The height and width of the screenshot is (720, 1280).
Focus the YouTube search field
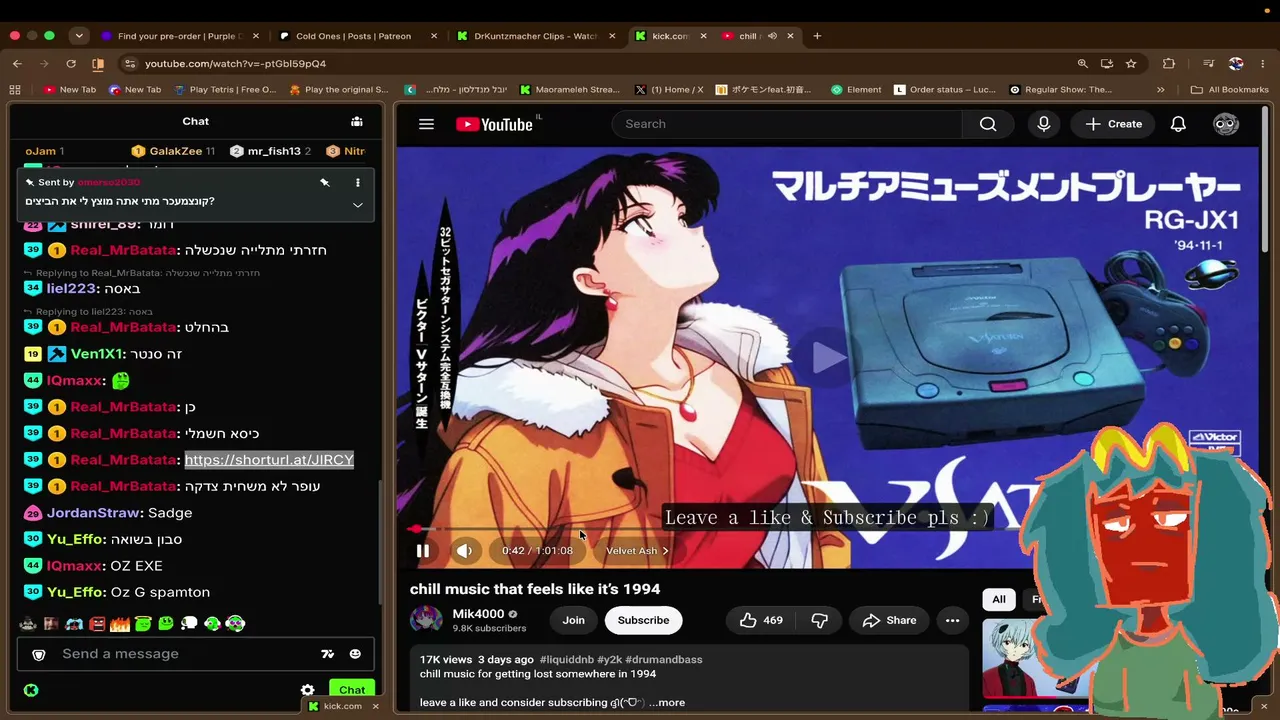point(787,124)
